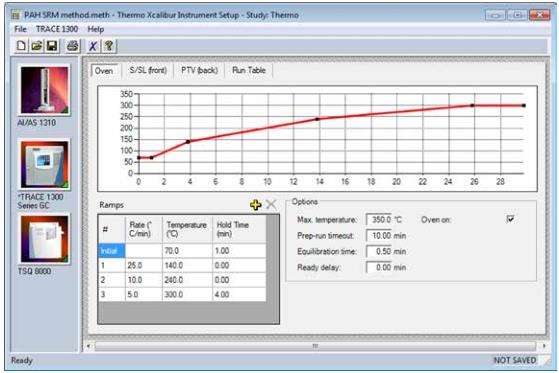559x373 pixels.
Task: Open the TRACE 1300 menu
Action: click(57, 29)
